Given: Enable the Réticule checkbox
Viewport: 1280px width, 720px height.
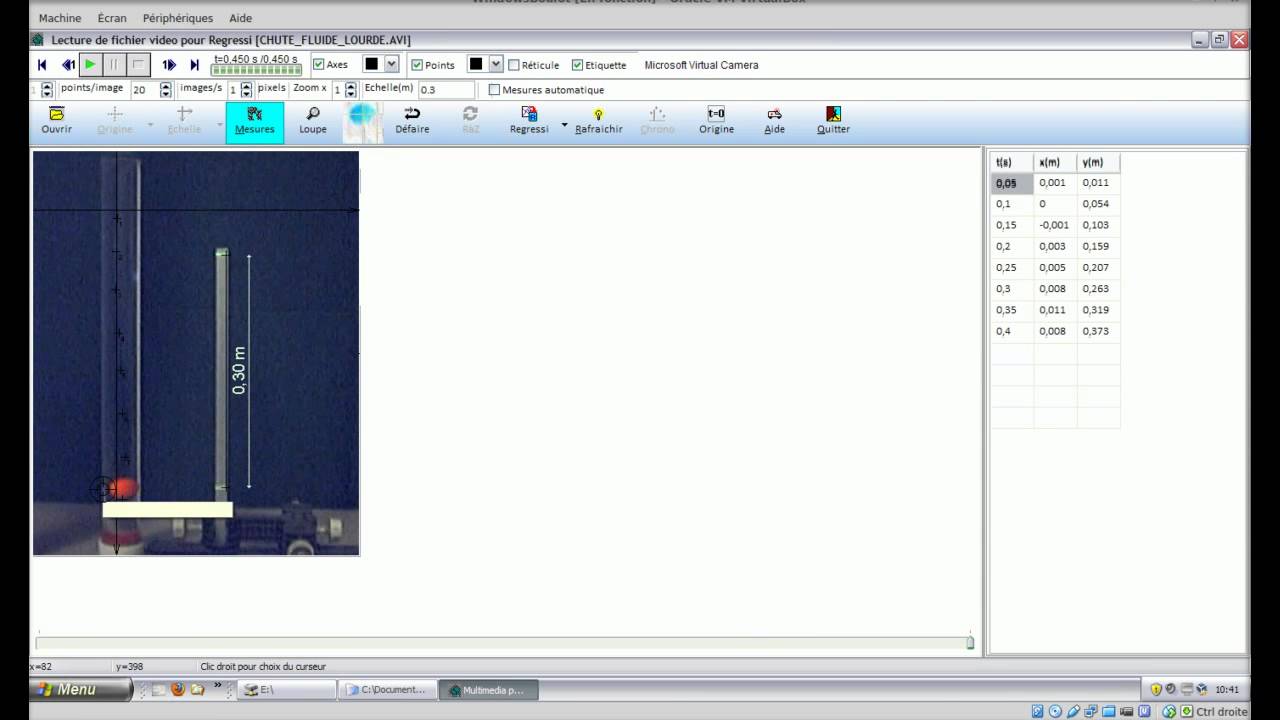Looking at the screenshot, I should 514,65.
